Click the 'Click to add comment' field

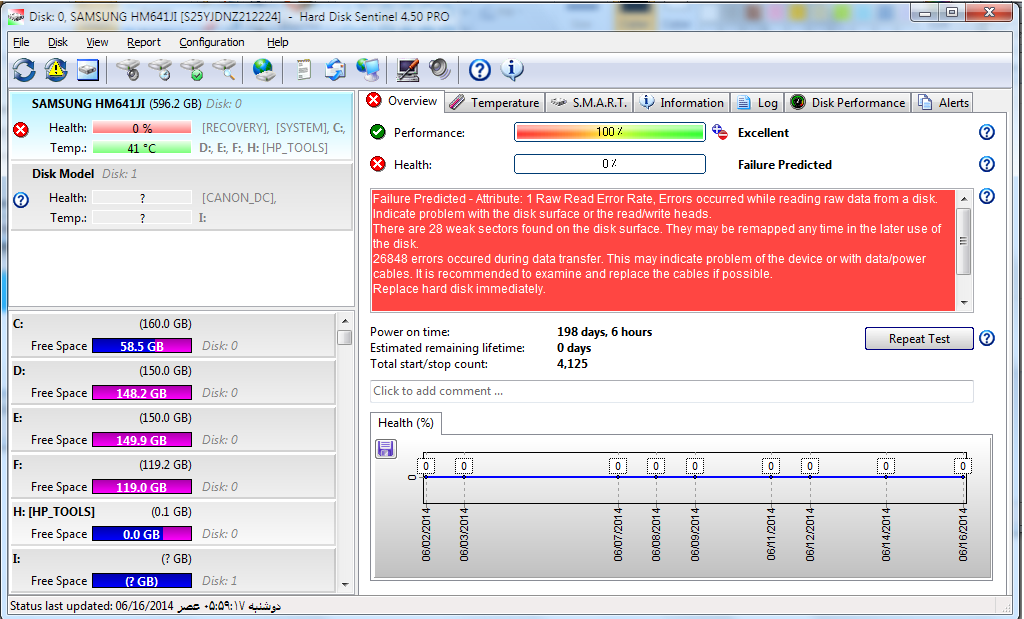[671, 390]
